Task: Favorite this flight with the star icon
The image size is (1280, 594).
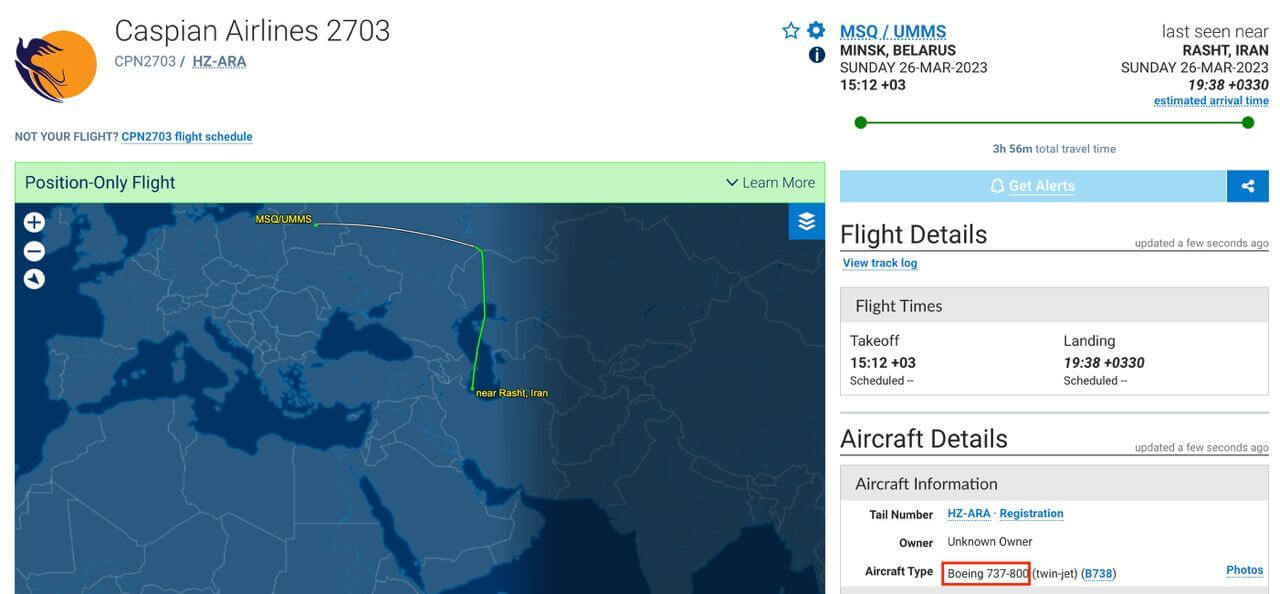Action: point(791,31)
